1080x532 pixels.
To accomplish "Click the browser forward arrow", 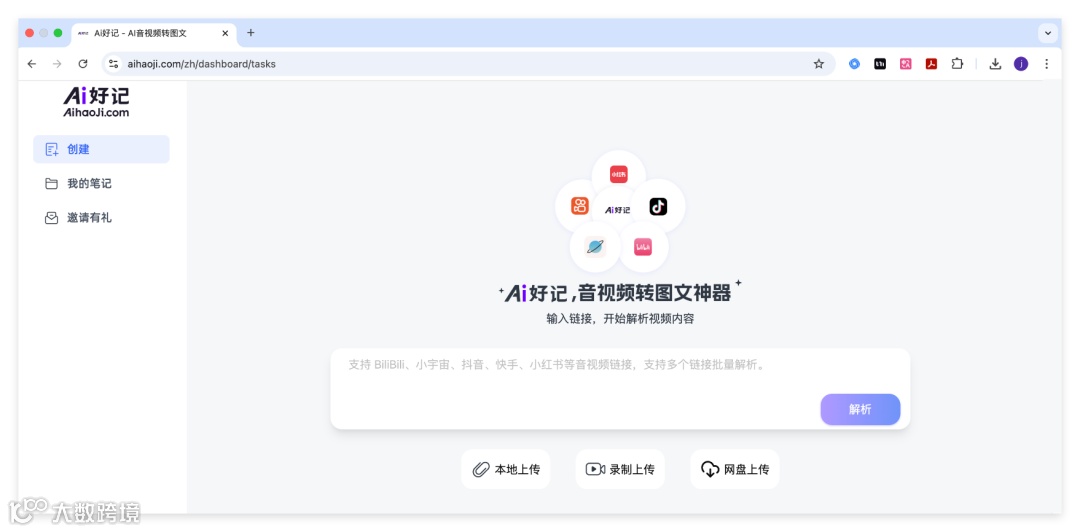I will [57, 64].
